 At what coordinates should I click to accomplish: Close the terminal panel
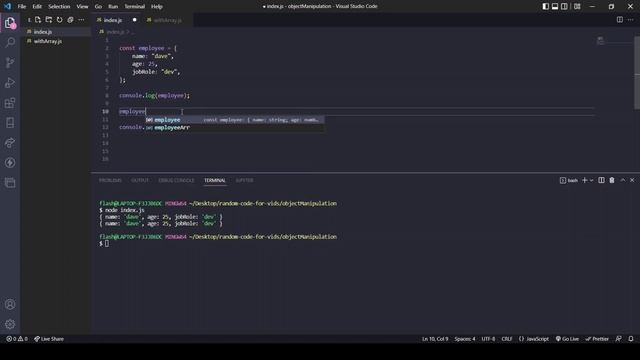tap(632, 180)
